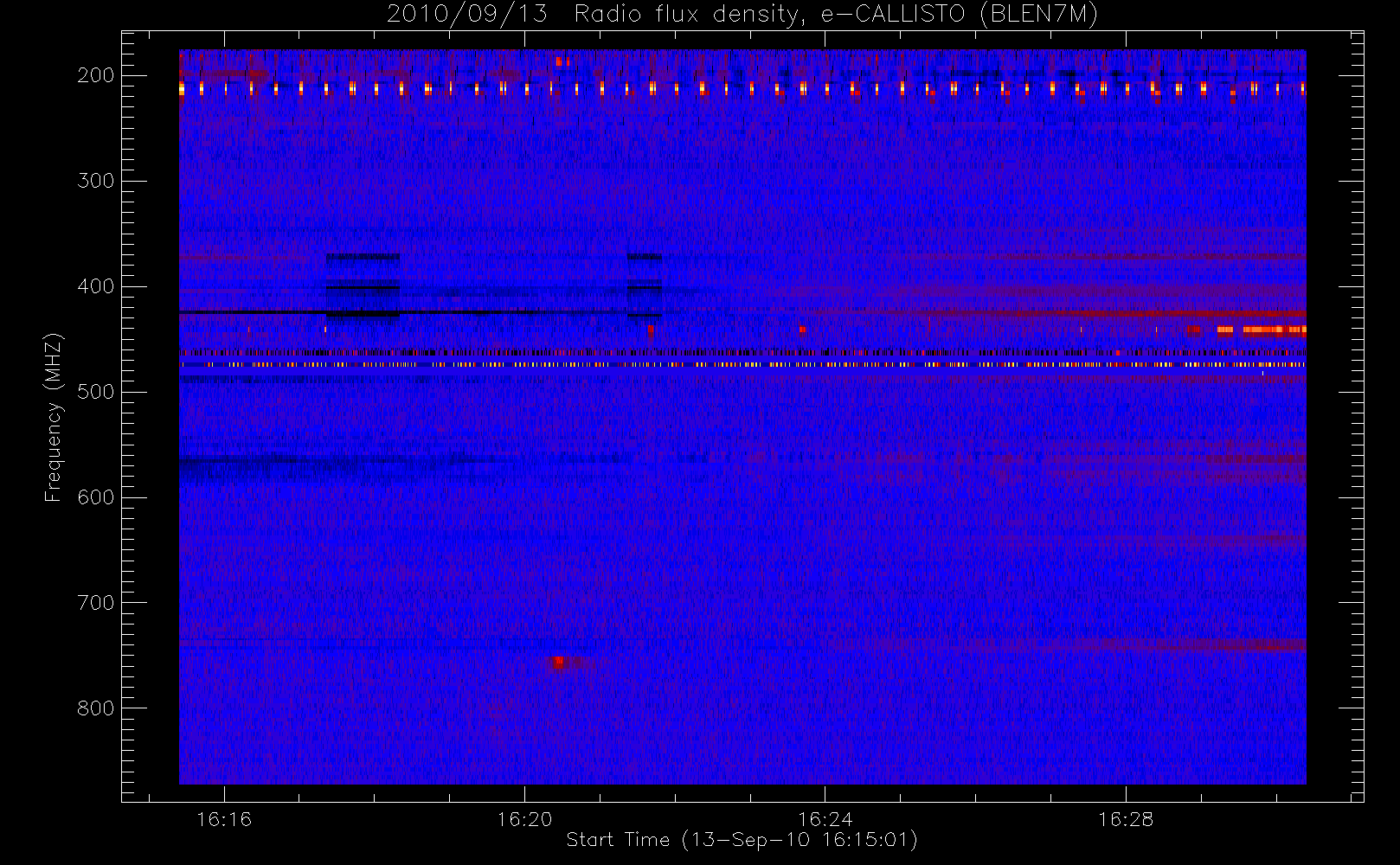
Task: Click the bright orange streak near 440 MHz
Action: point(1262,330)
